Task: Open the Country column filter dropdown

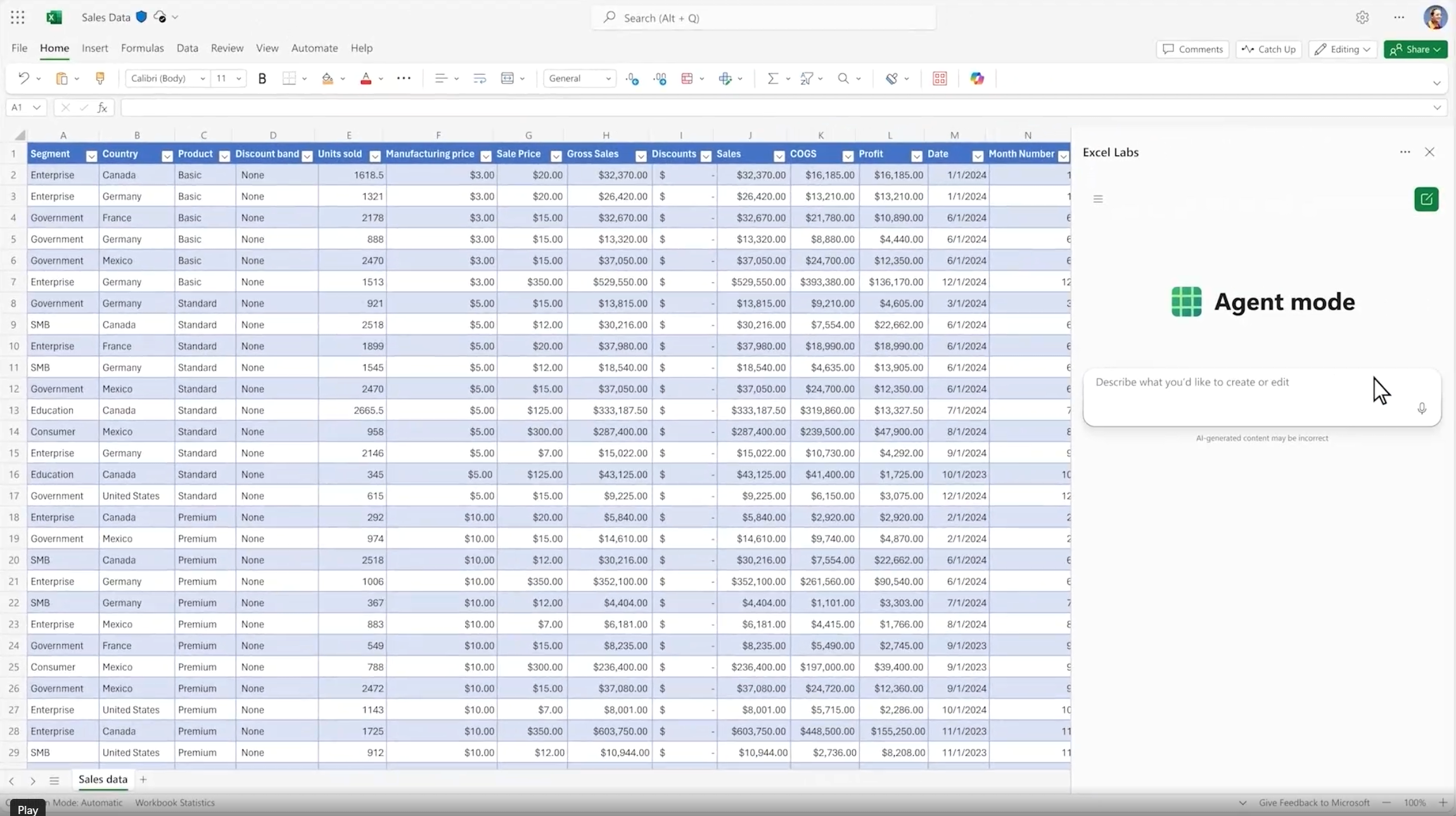Action: (x=167, y=156)
